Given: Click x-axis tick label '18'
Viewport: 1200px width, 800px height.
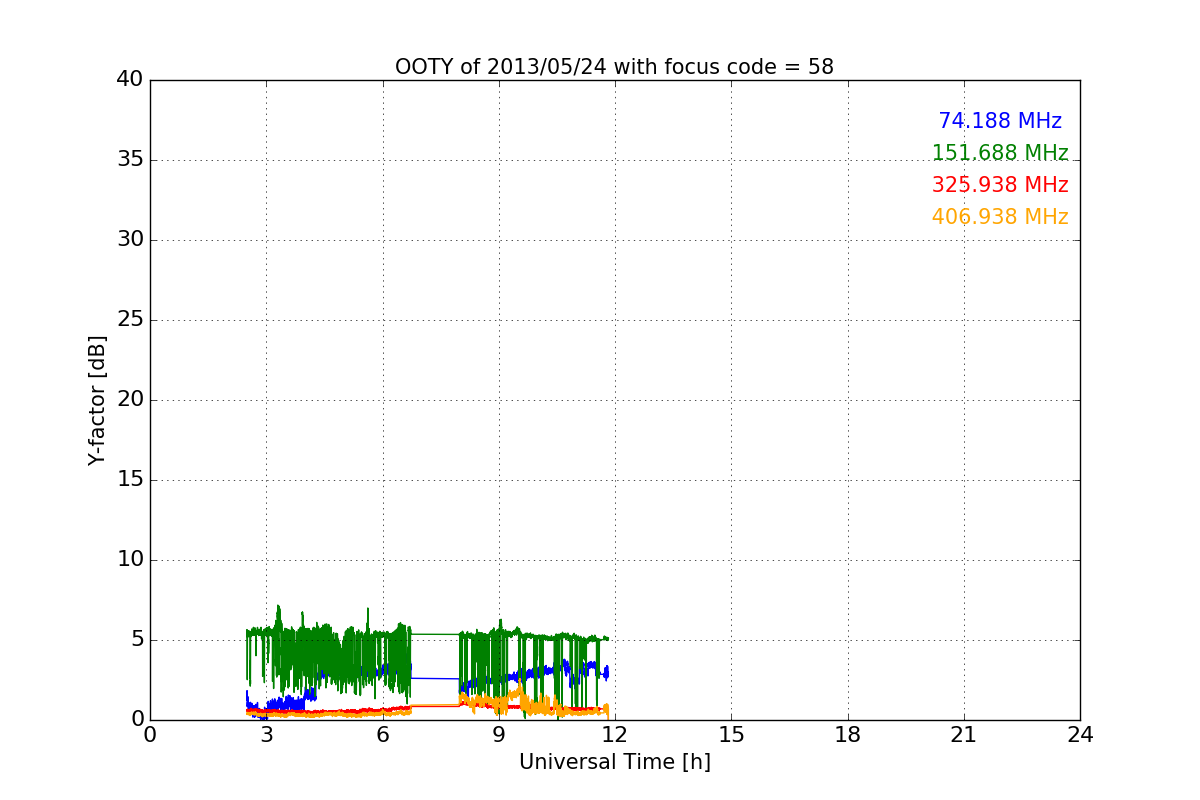Looking at the screenshot, I should (848, 735).
